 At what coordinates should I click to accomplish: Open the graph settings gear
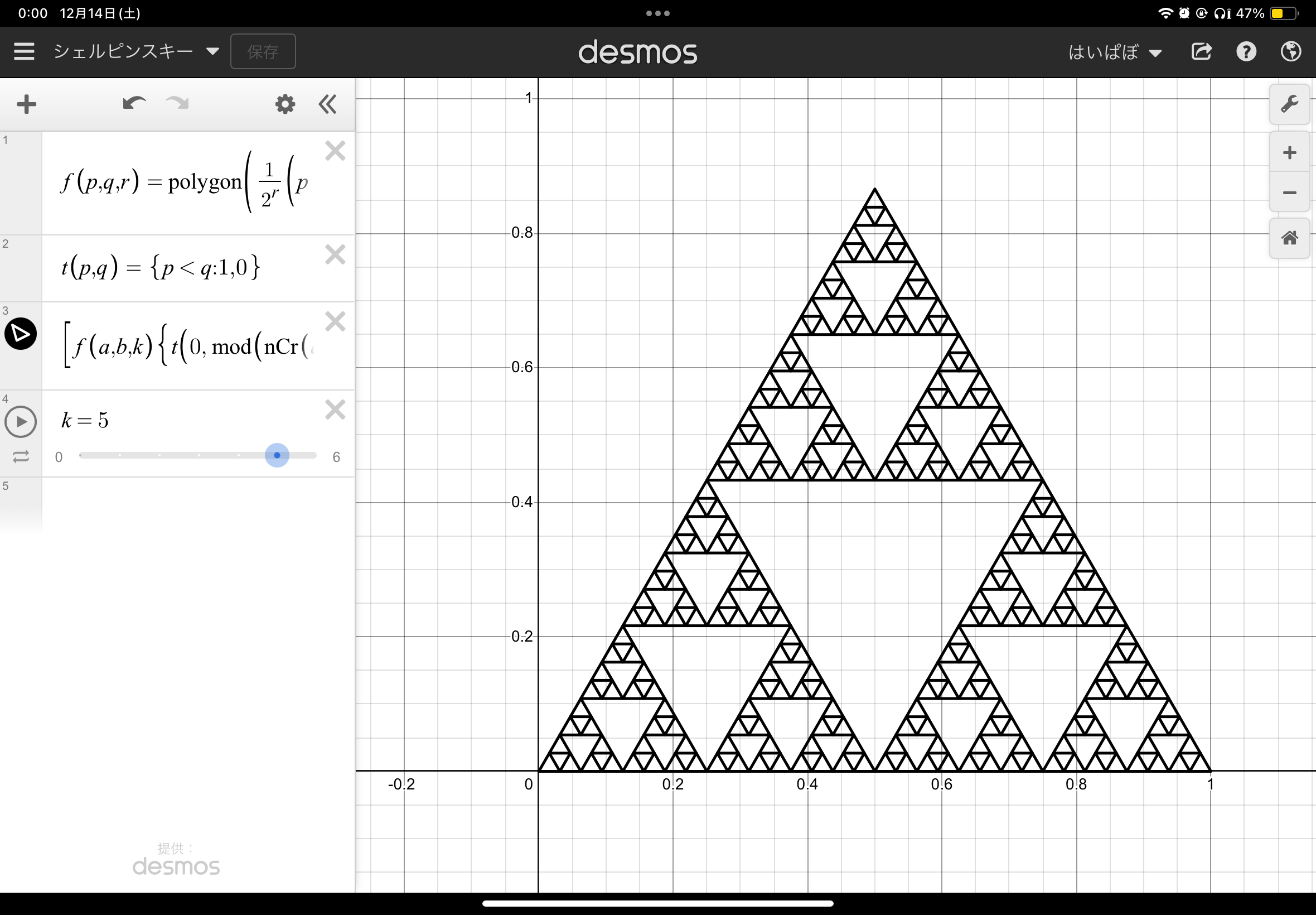[x=284, y=104]
